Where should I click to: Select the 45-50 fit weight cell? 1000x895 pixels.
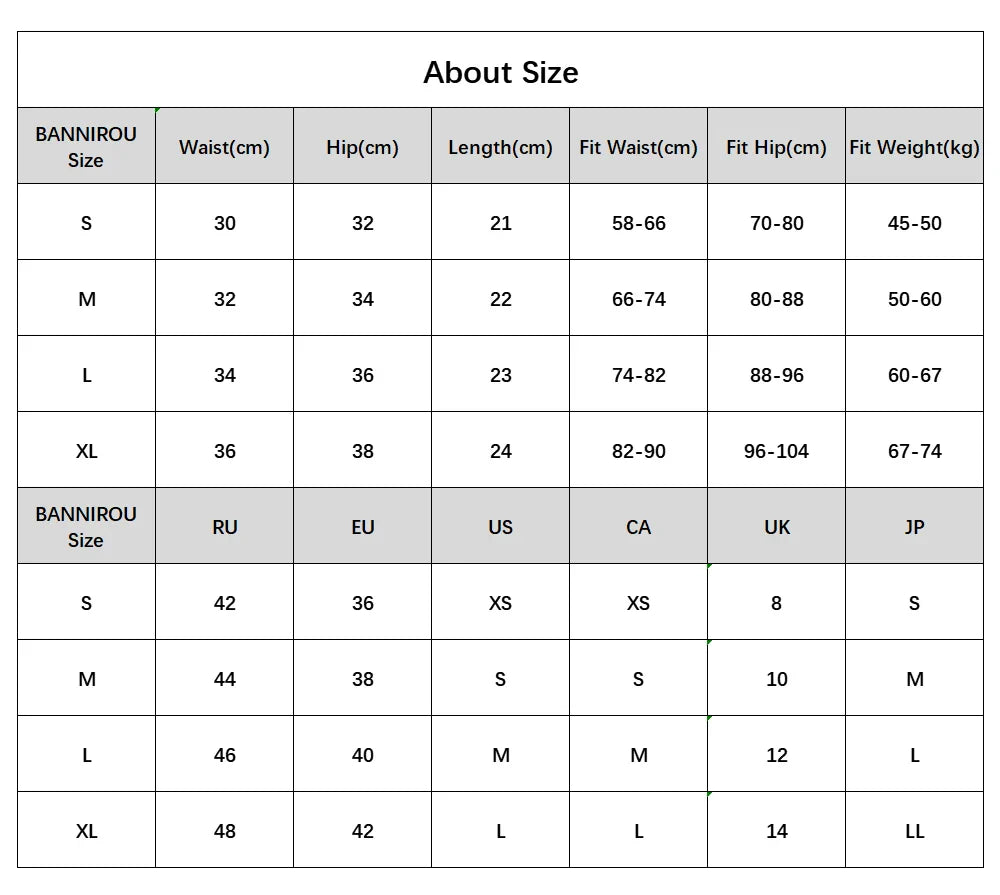coord(914,223)
